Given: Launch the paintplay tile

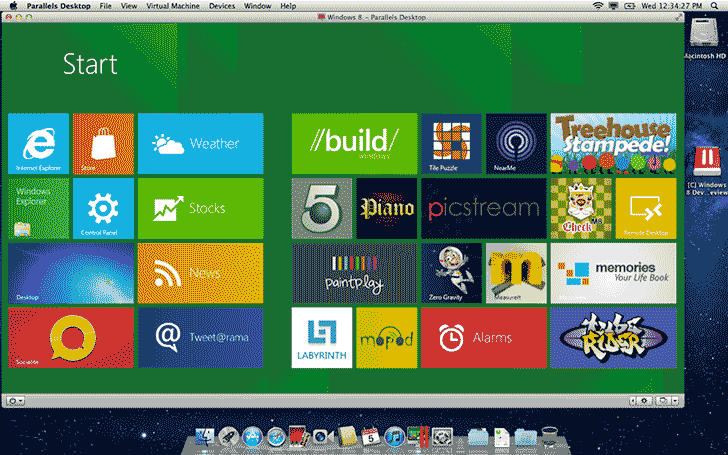Looking at the screenshot, I should click(x=354, y=273).
